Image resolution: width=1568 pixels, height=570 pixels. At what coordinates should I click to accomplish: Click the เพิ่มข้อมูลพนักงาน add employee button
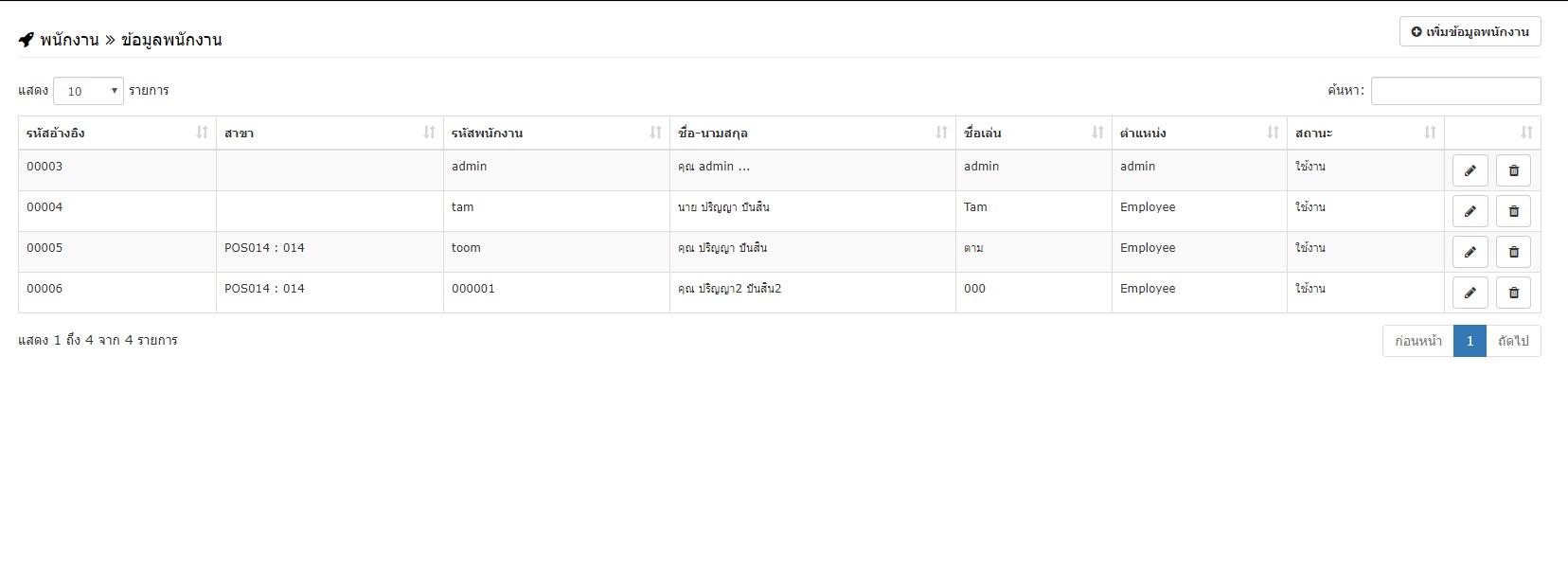1470,31
